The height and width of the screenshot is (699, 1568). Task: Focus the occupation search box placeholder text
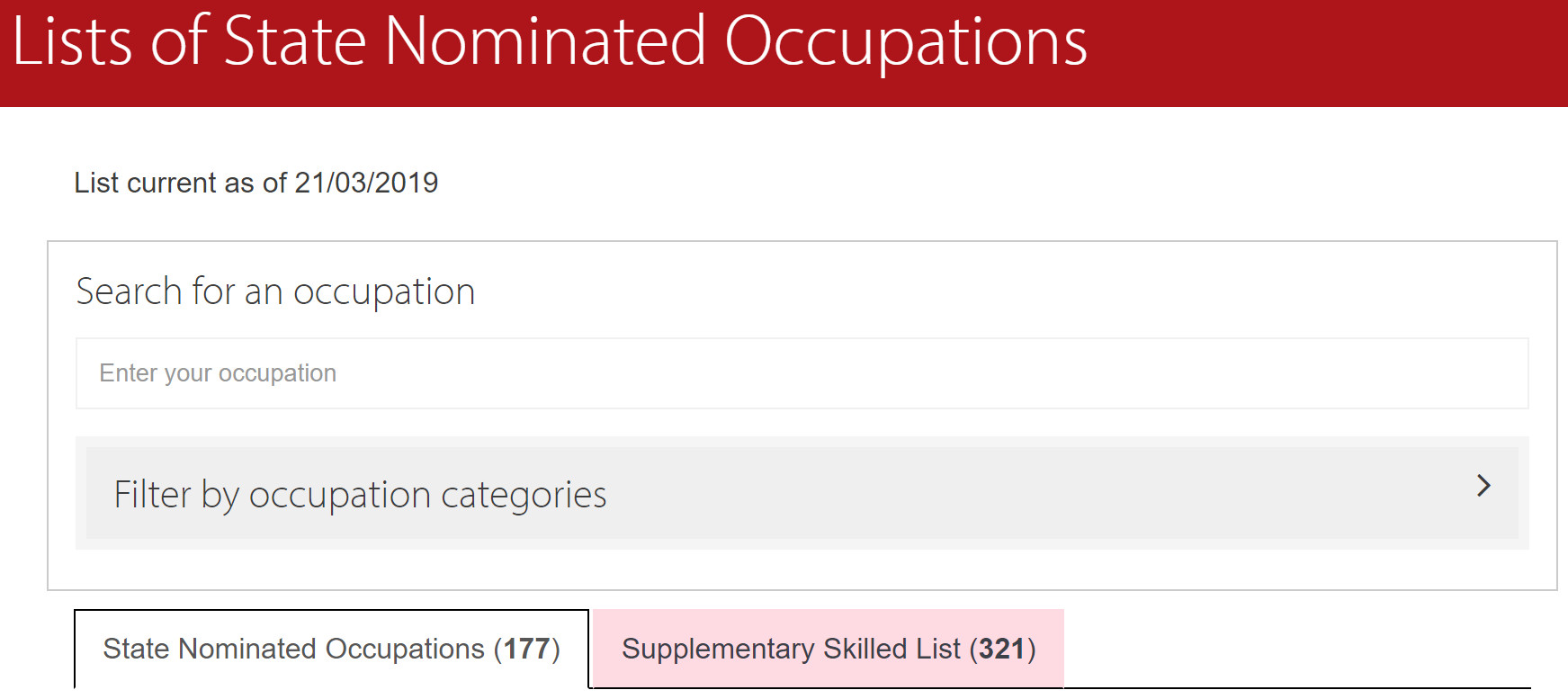click(x=218, y=373)
